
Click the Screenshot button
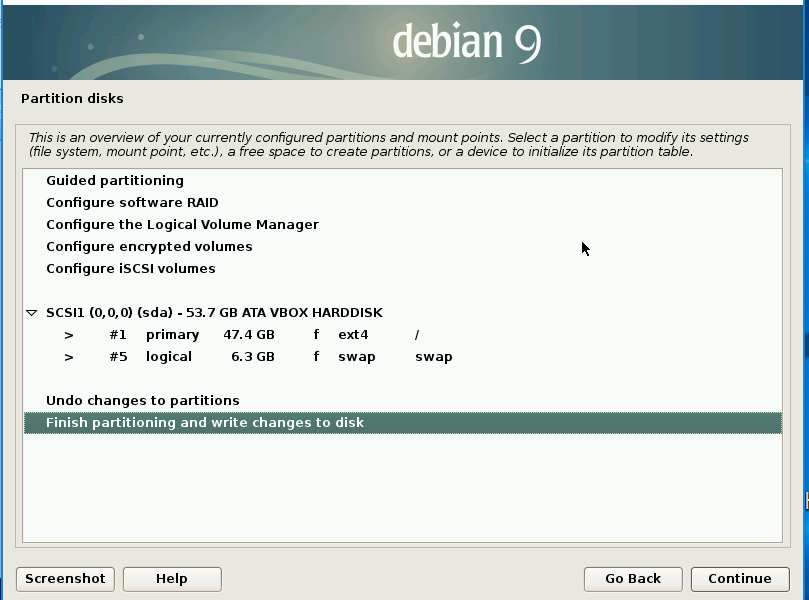click(66, 579)
